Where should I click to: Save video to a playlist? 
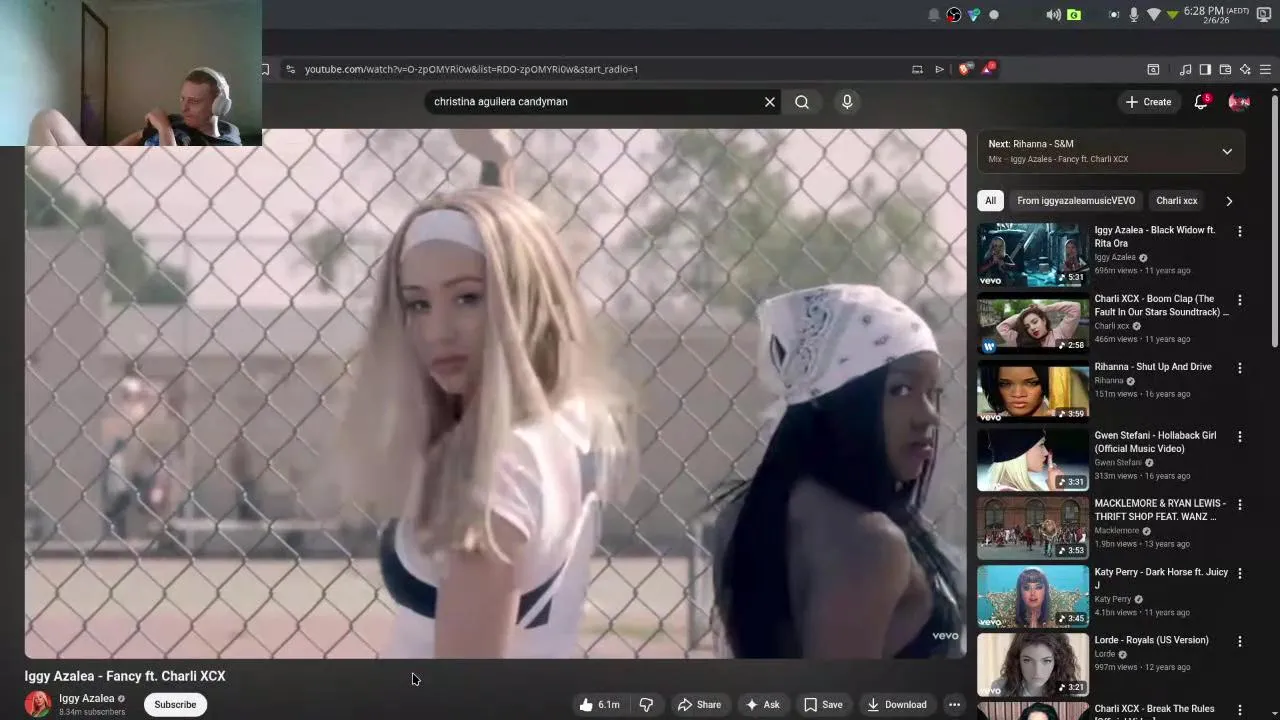tap(823, 705)
